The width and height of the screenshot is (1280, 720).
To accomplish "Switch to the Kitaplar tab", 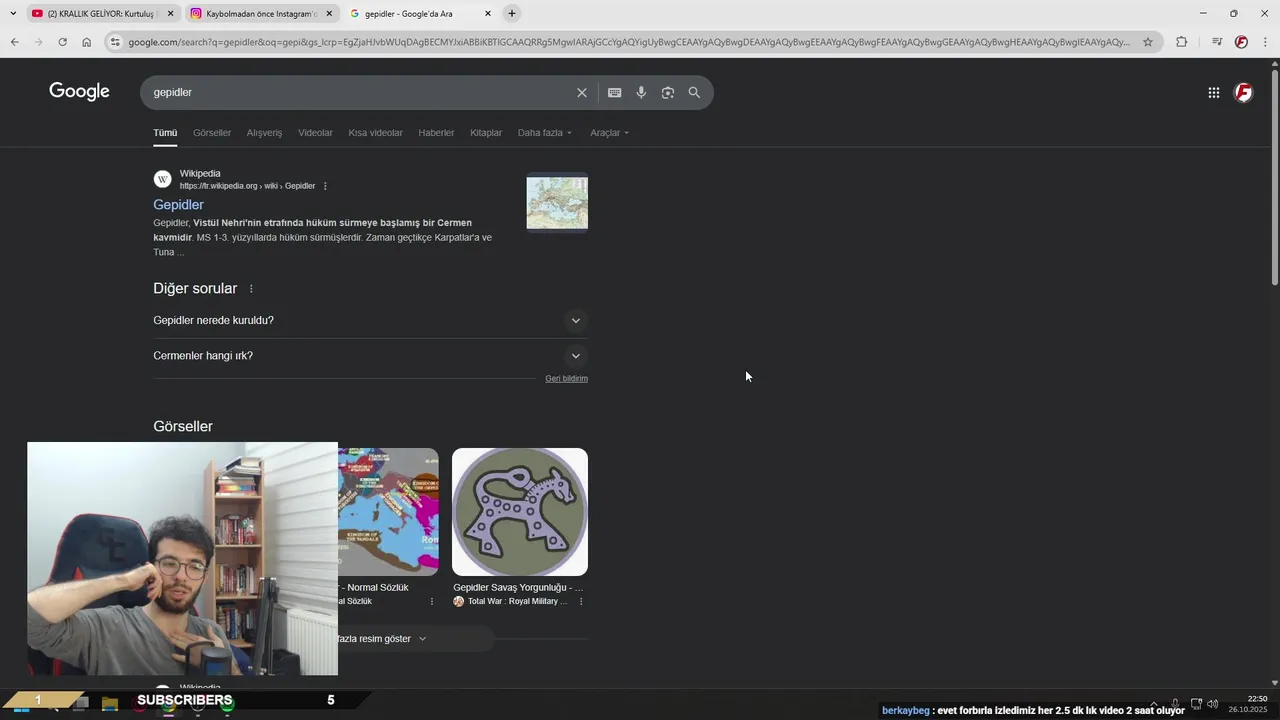I will point(486,133).
